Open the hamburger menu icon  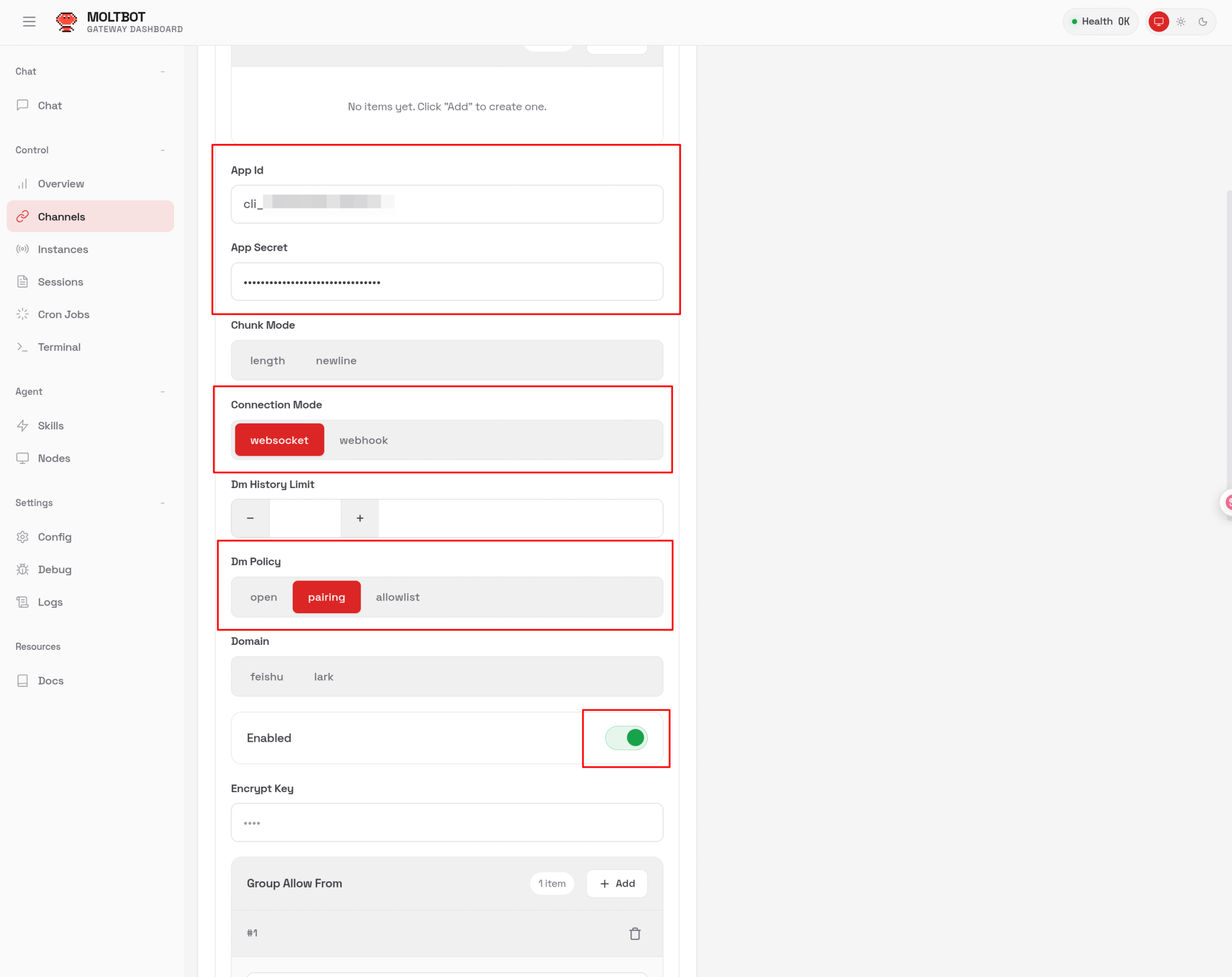click(x=29, y=22)
